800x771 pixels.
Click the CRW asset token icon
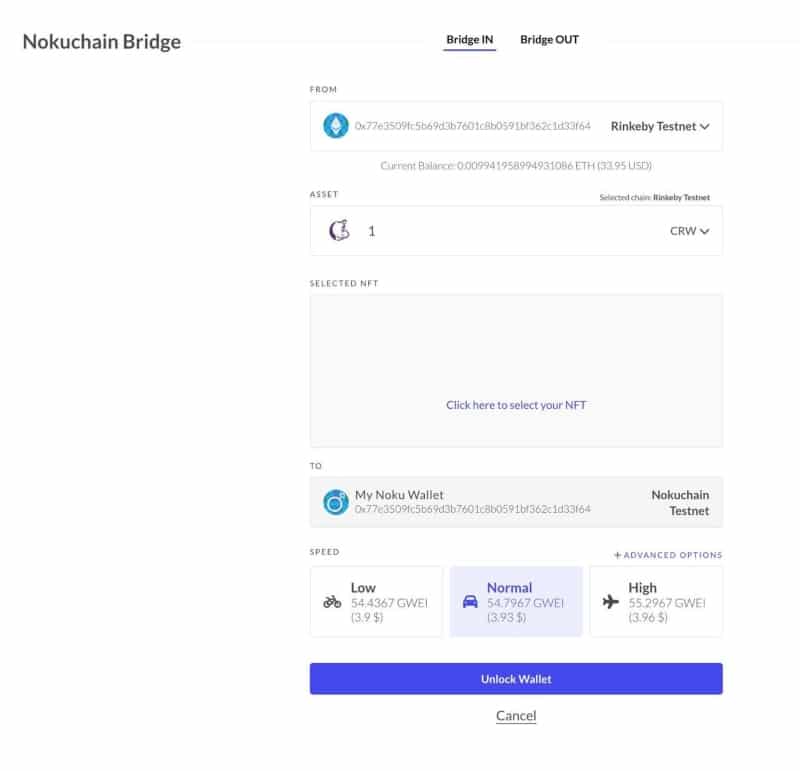pos(339,231)
